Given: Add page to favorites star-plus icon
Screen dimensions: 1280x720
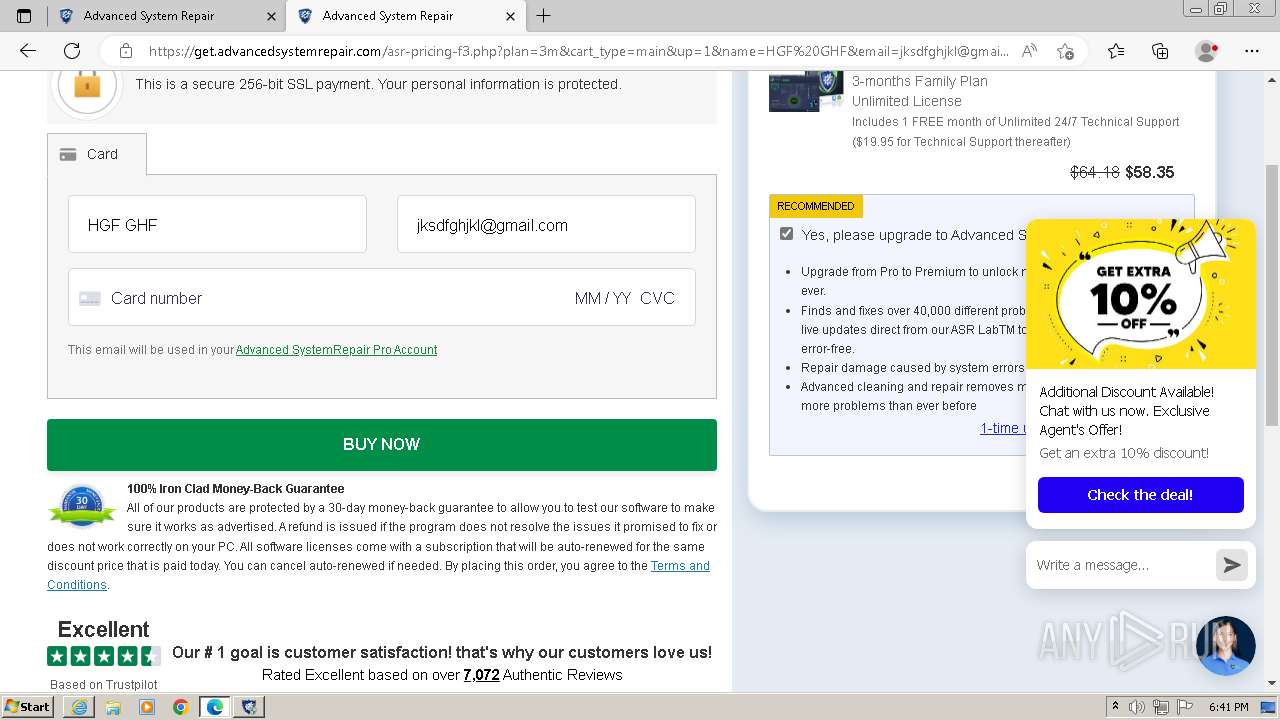Looking at the screenshot, I should click(1065, 51).
